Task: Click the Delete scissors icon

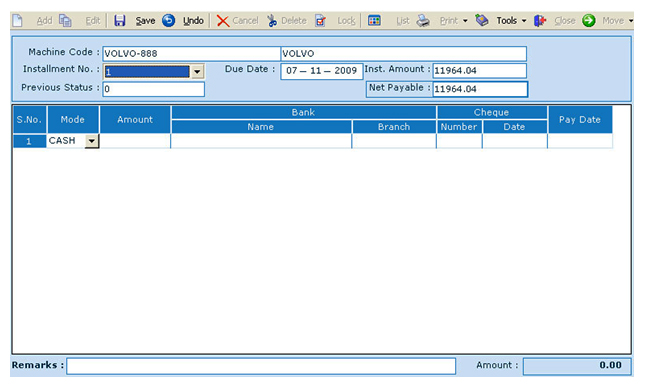Action: pos(272,21)
